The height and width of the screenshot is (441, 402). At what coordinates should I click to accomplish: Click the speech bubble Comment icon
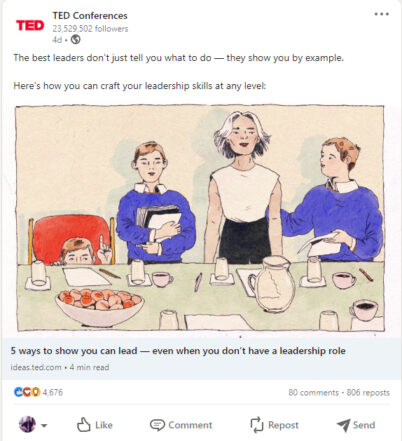pos(157,425)
